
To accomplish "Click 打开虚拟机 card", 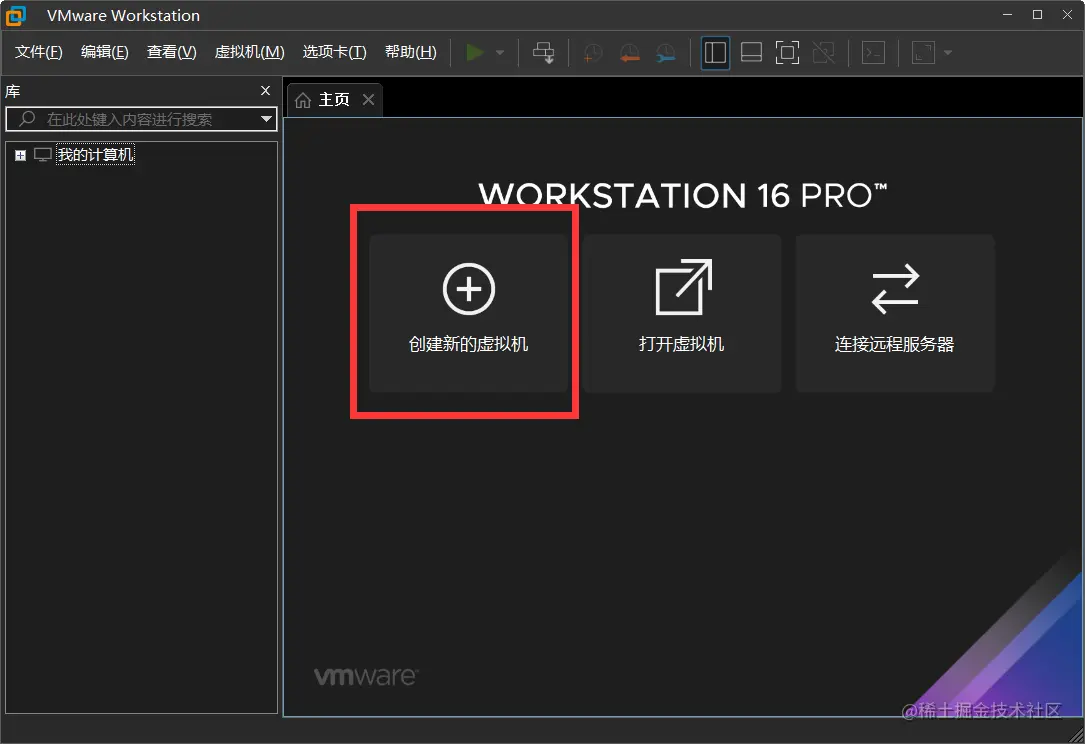I will (682, 314).
